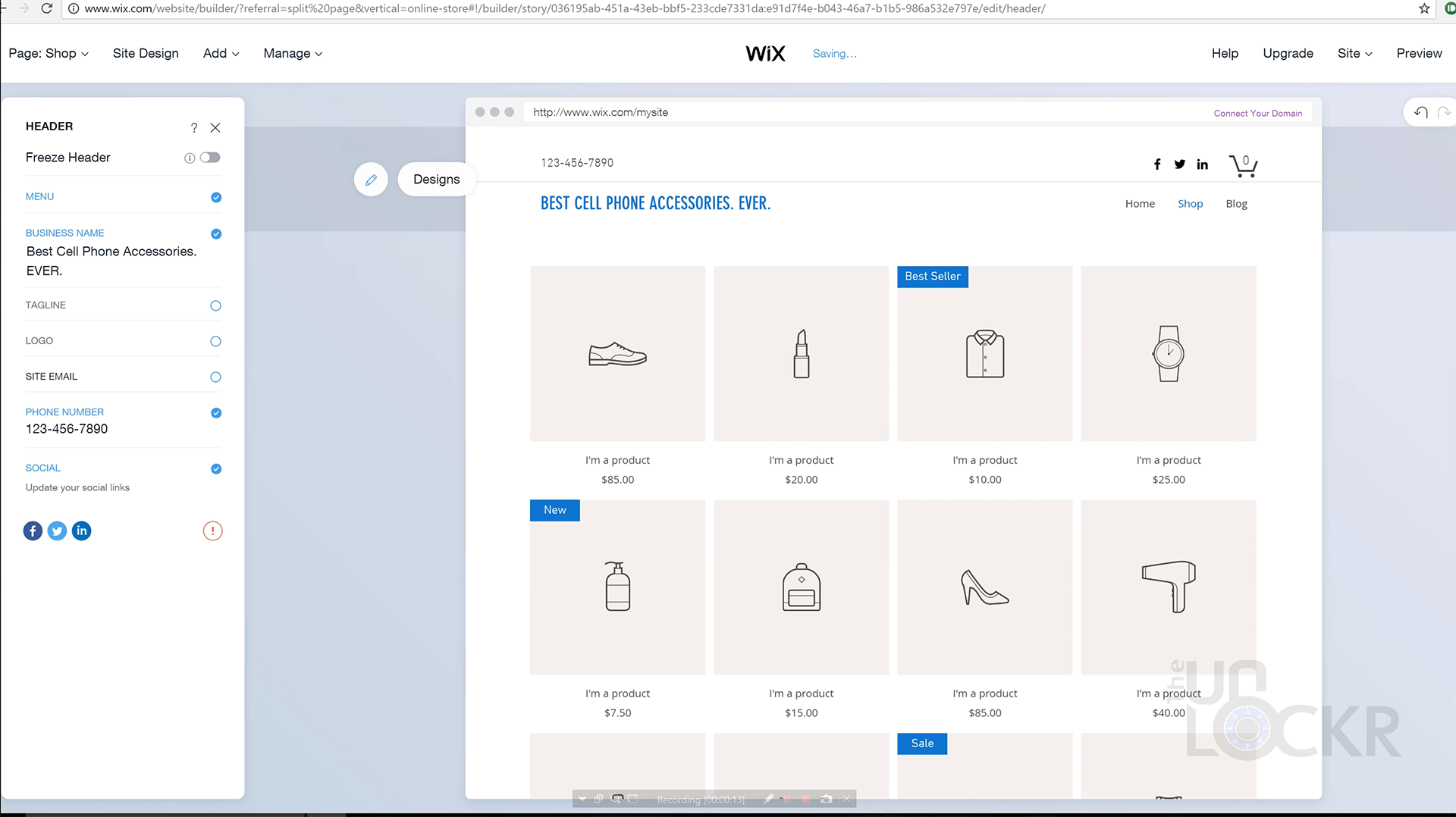This screenshot has height=817, width=1456.
Task: Click Site Design in the top menu
Action: click(x=145, y=53)
